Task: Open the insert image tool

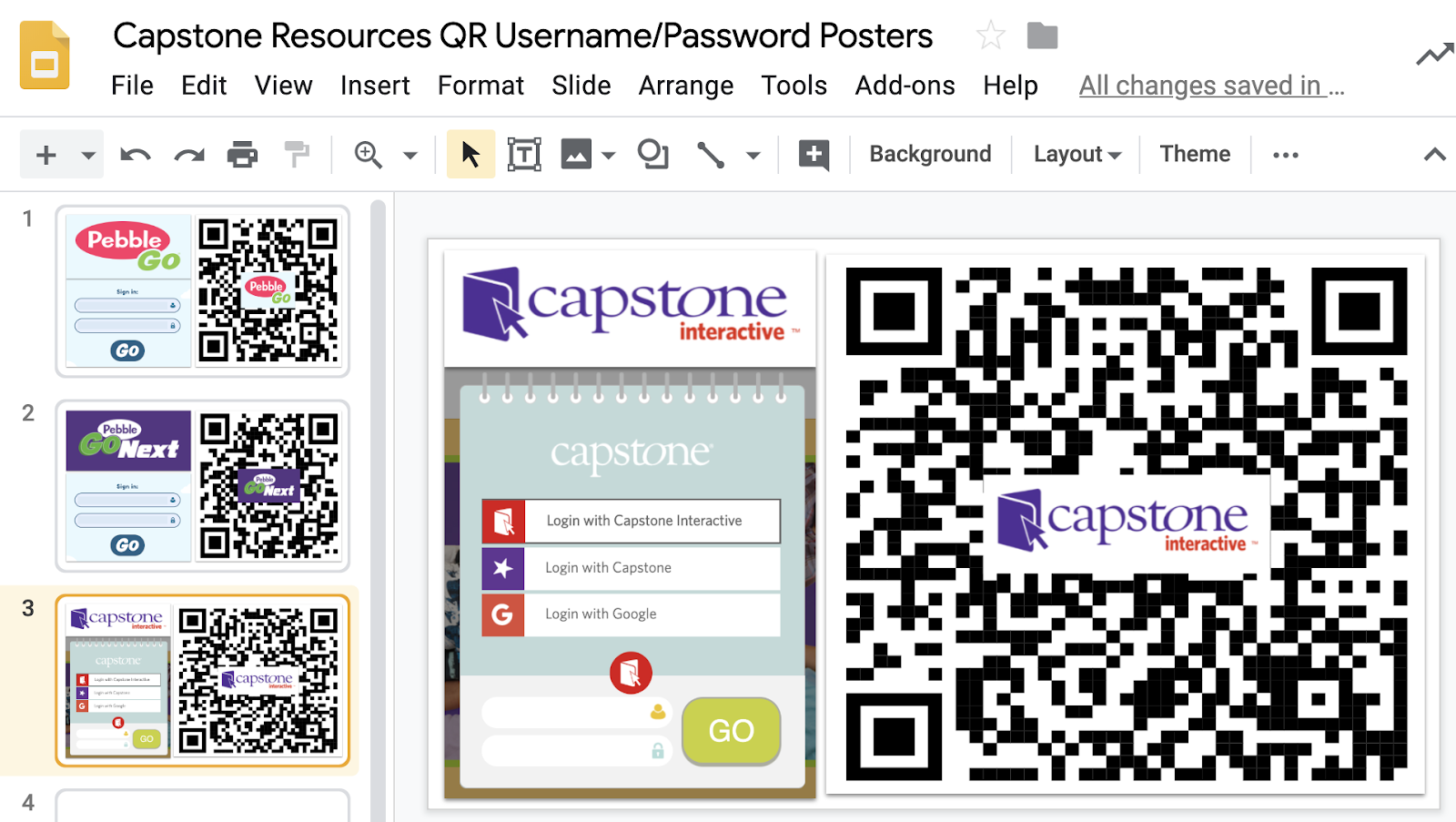Action: [576, 154]
